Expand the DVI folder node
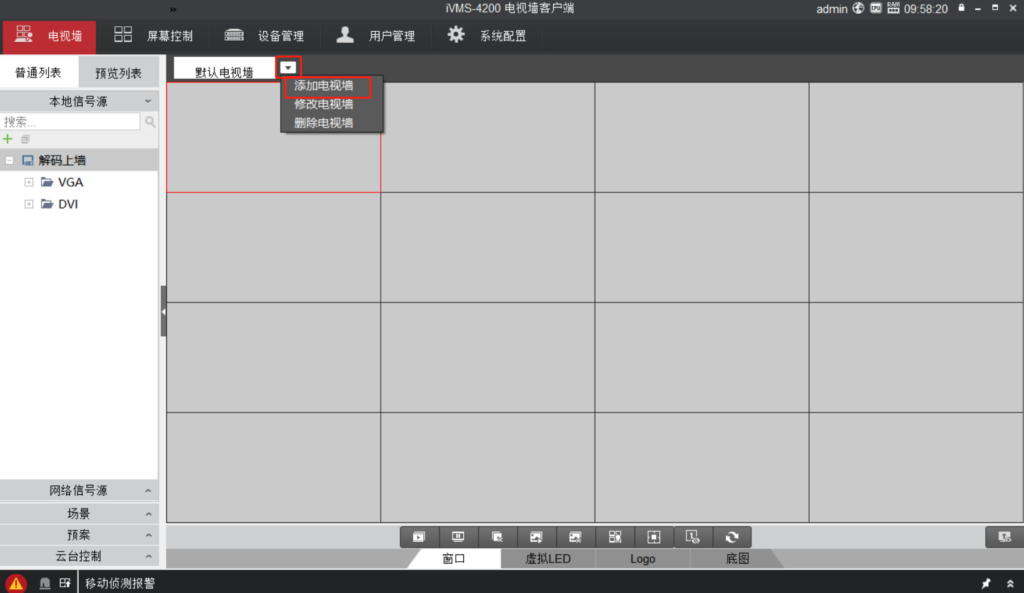The width and height of the screenshot is (1024, 593). [29, 204]
